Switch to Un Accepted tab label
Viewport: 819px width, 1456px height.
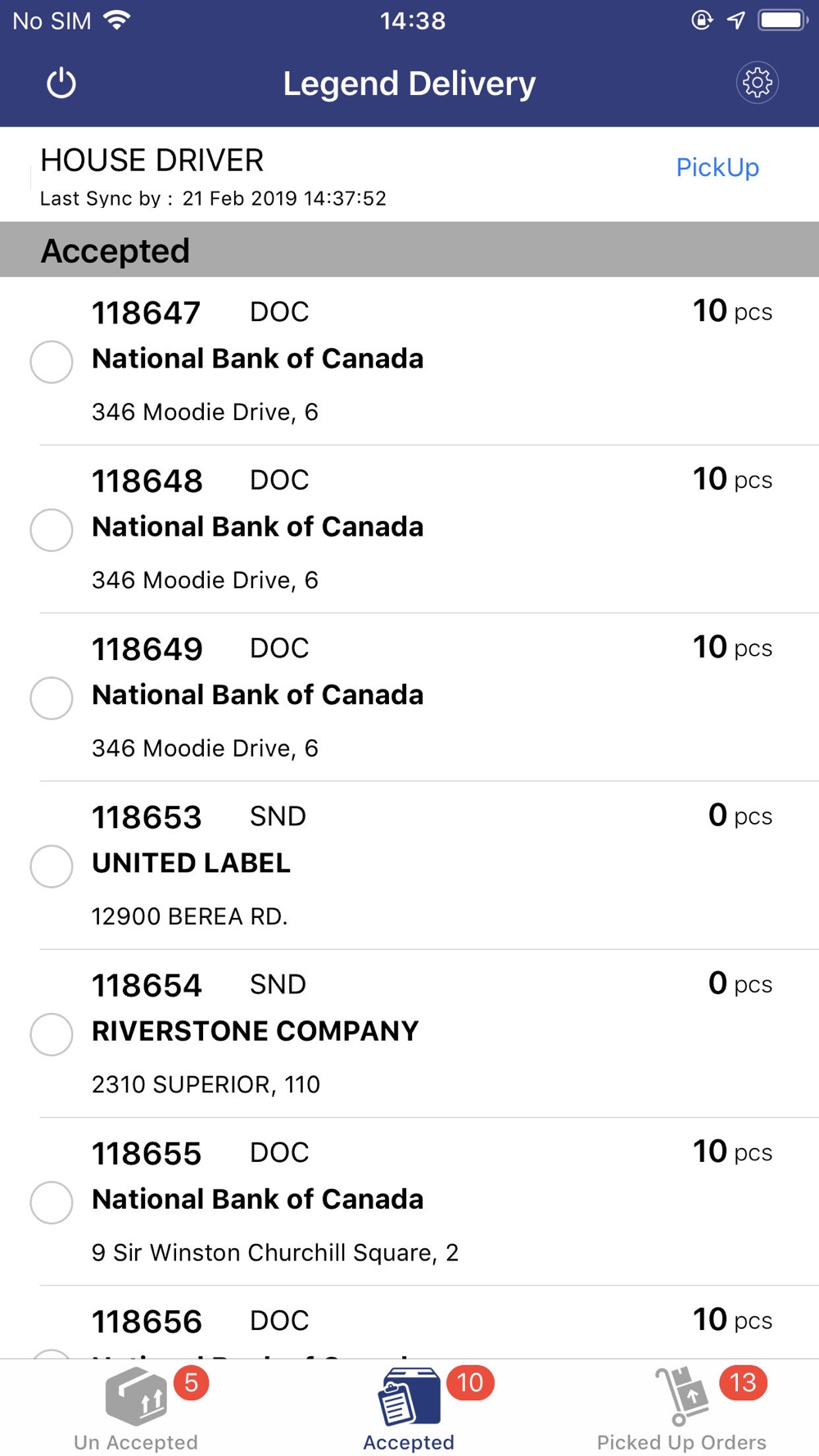tap(136, 1442)
